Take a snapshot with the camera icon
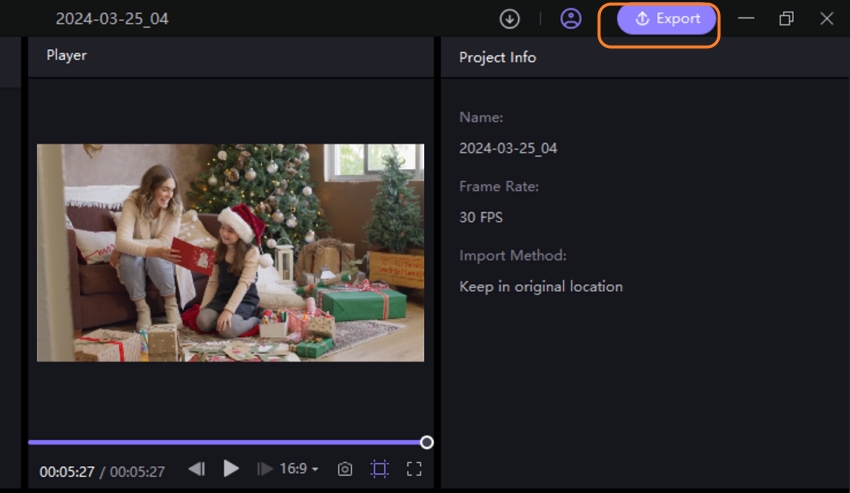Image resolution: width=850 pixels, height=493 pixels. [x=345, y=469]
